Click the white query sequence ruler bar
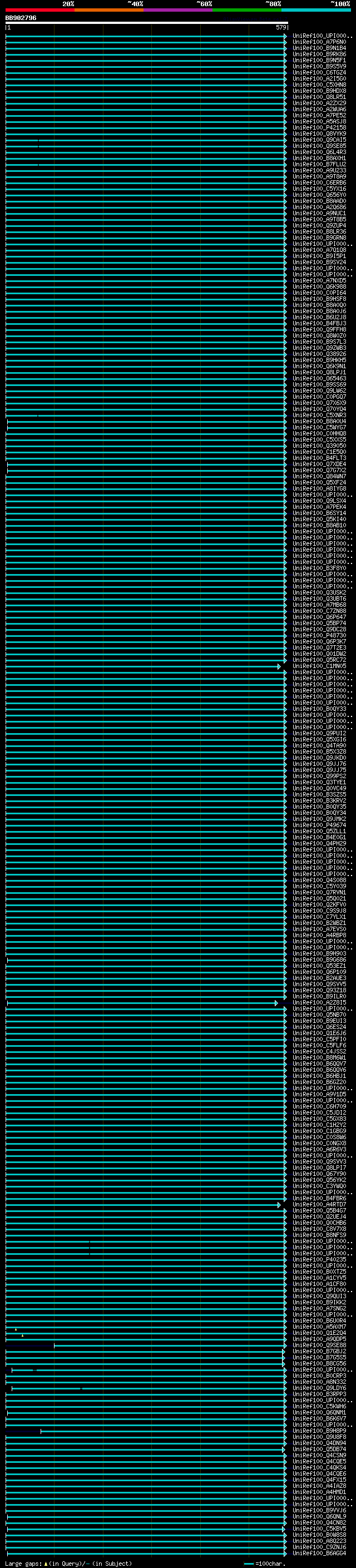The image size is (356, 1568). tap(147, 23)
